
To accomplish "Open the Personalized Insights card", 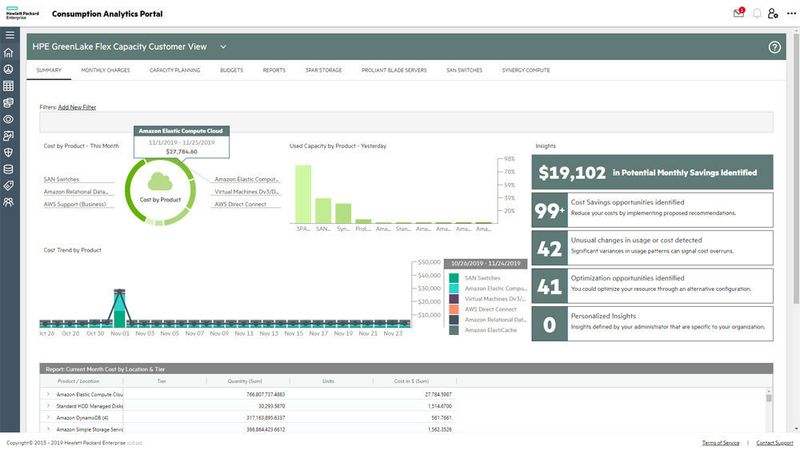I will 653,323.
